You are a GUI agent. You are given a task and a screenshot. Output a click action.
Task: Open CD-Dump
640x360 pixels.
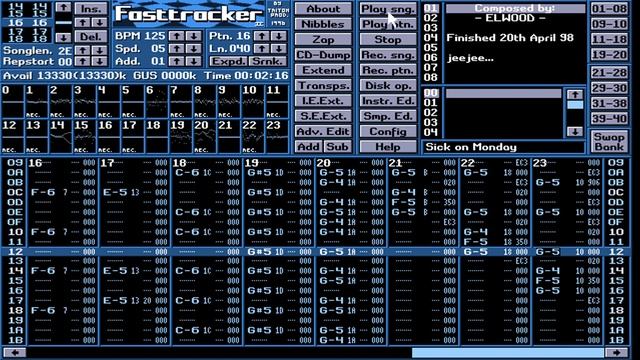(x=323, y=55)
